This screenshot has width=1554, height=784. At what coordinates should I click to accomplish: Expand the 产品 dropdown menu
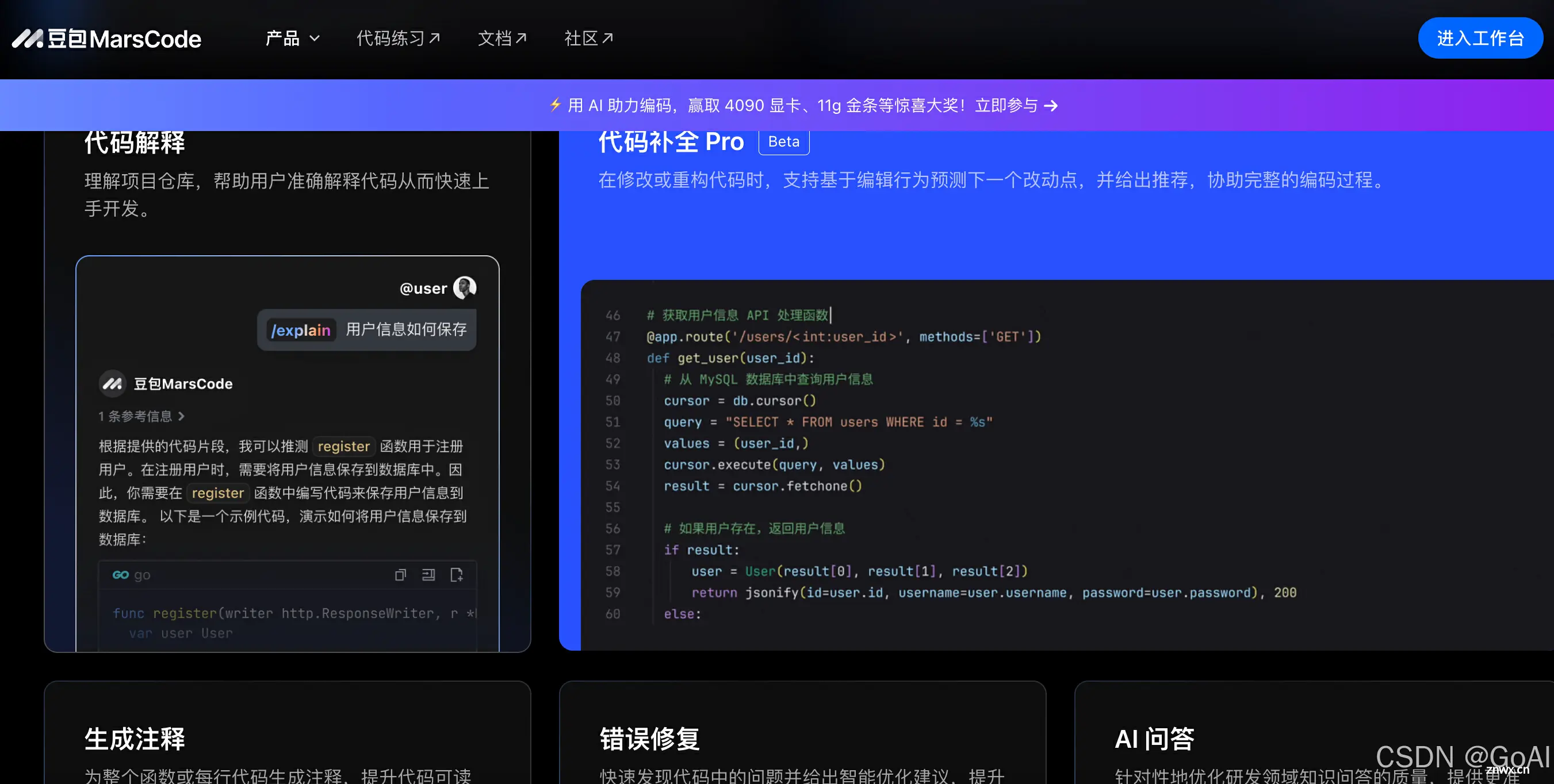pos(293,39)
